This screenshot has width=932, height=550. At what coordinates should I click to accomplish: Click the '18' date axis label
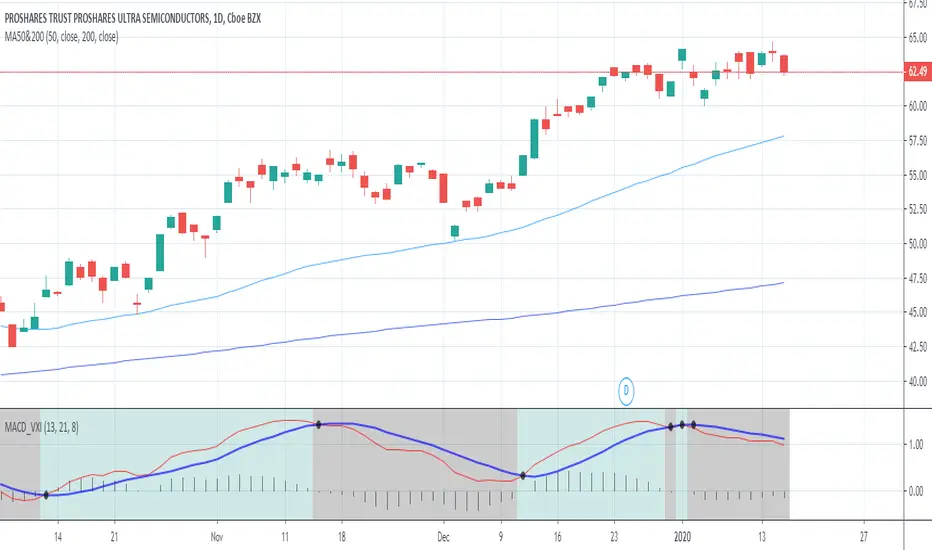[x=341, y=537]
